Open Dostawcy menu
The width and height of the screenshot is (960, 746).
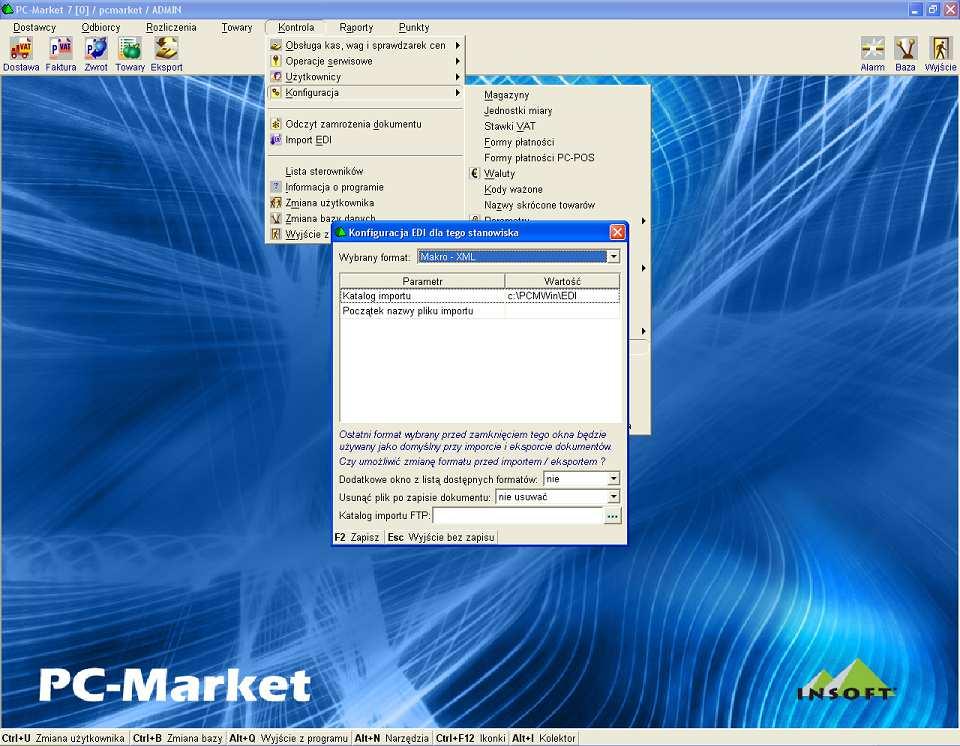(34, 28)
